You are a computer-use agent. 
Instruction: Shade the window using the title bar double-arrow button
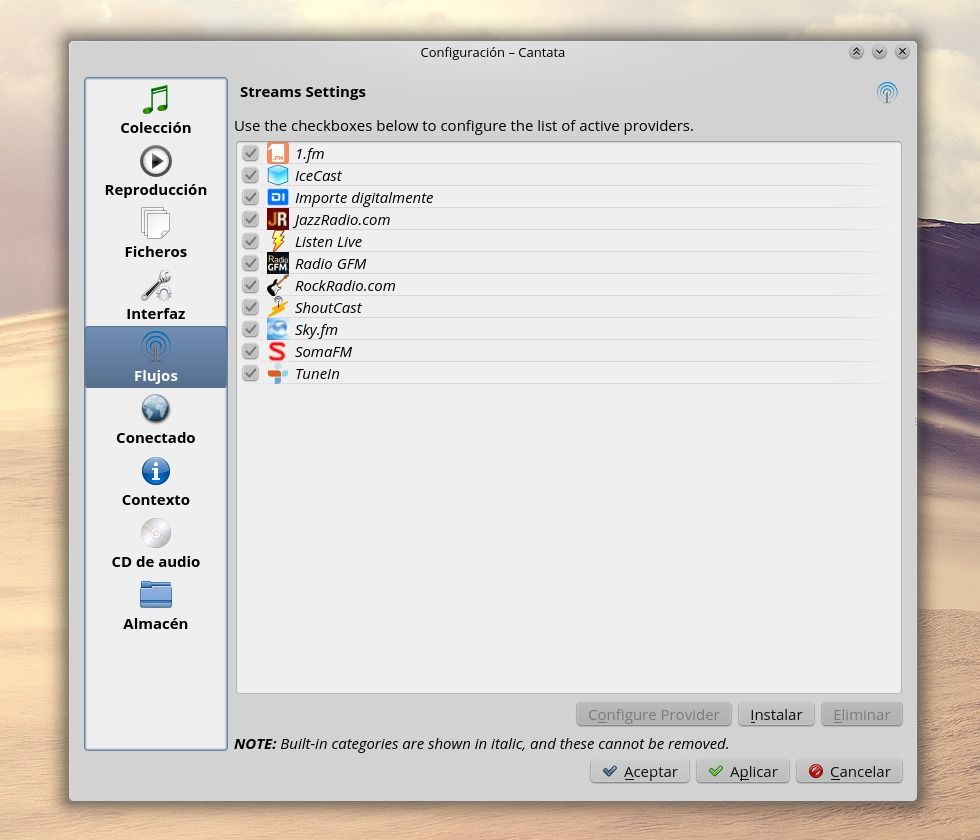856,52
